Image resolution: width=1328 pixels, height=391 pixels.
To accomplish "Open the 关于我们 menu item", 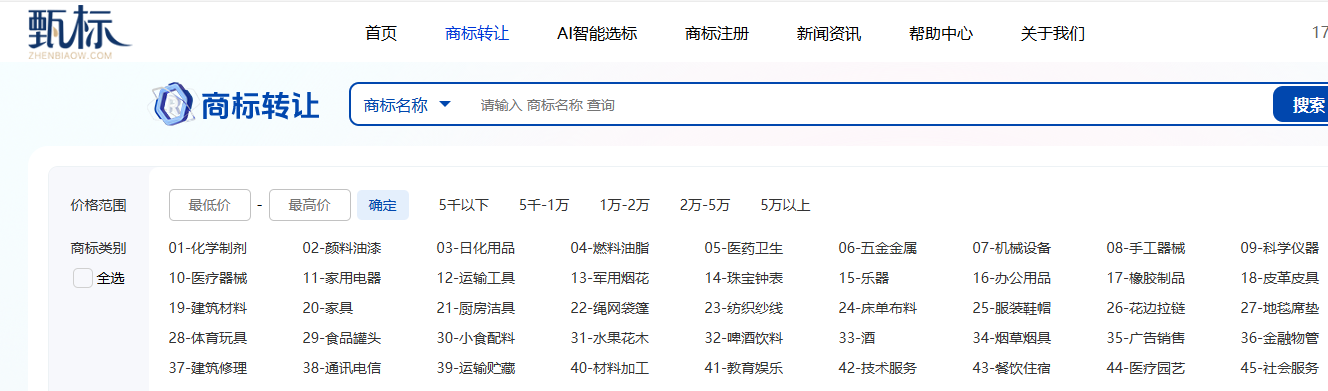I will tap(1053, 33).
